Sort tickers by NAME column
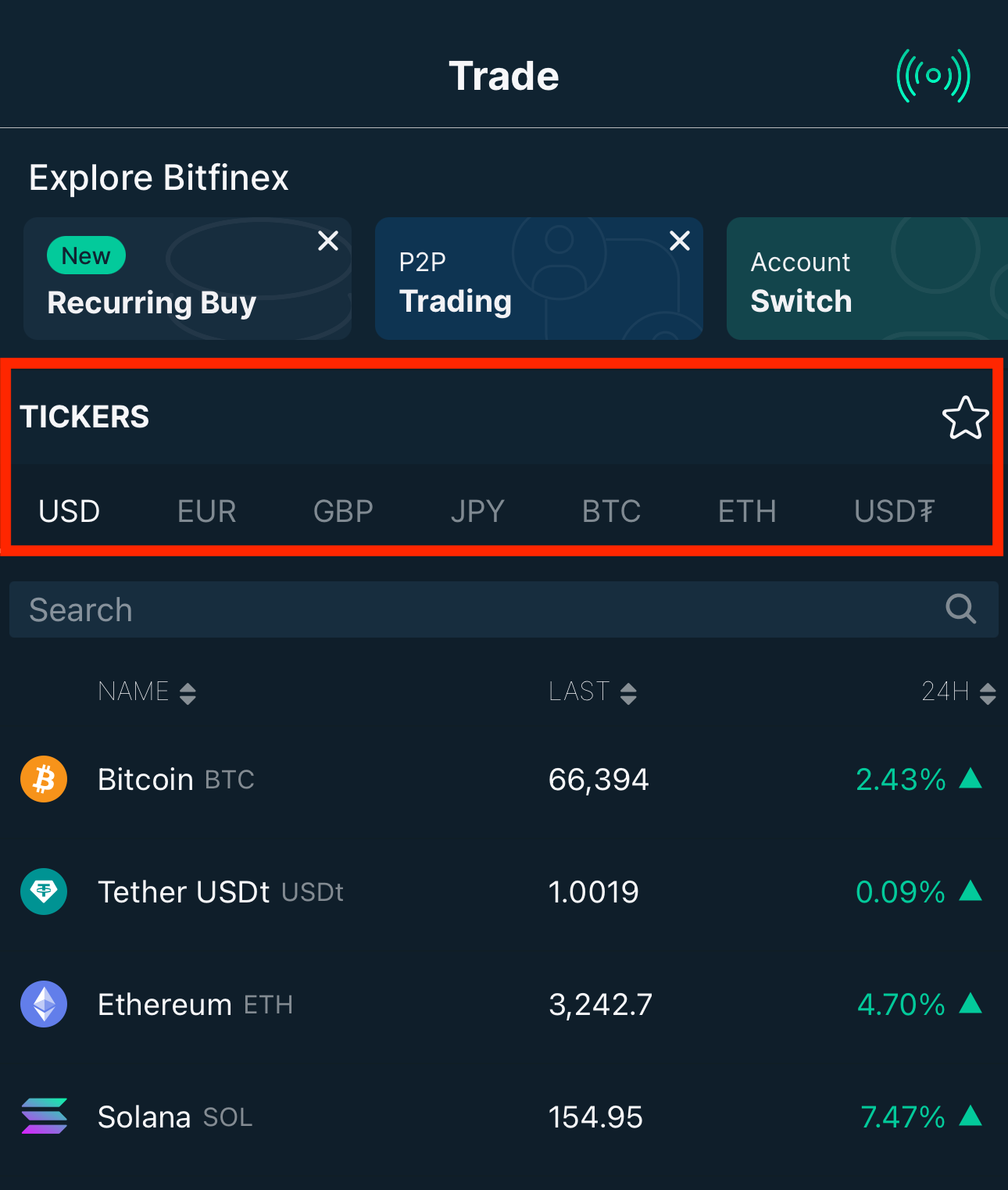The image size is (1008, 1190). click(x=147, y=691)
